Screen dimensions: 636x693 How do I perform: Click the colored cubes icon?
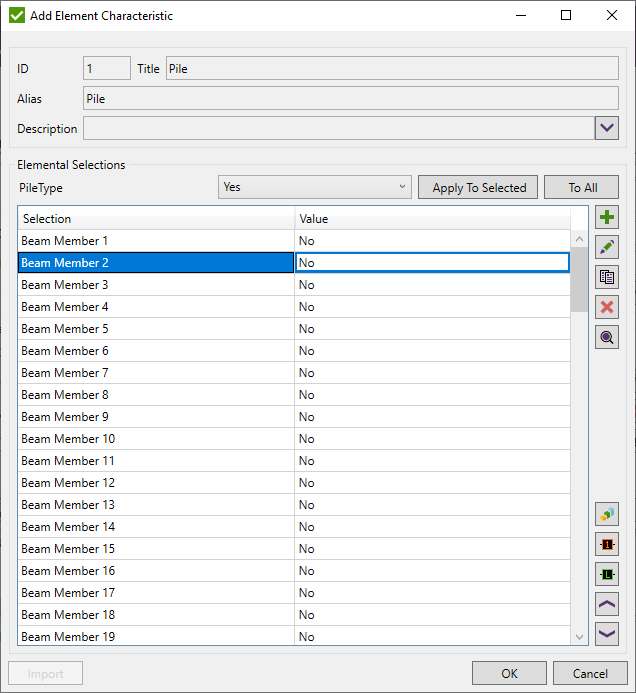[x=607, y=514]
